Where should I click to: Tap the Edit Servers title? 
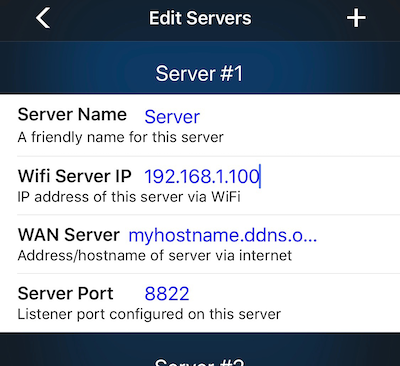pyautogui.click(x=200, y=18)
